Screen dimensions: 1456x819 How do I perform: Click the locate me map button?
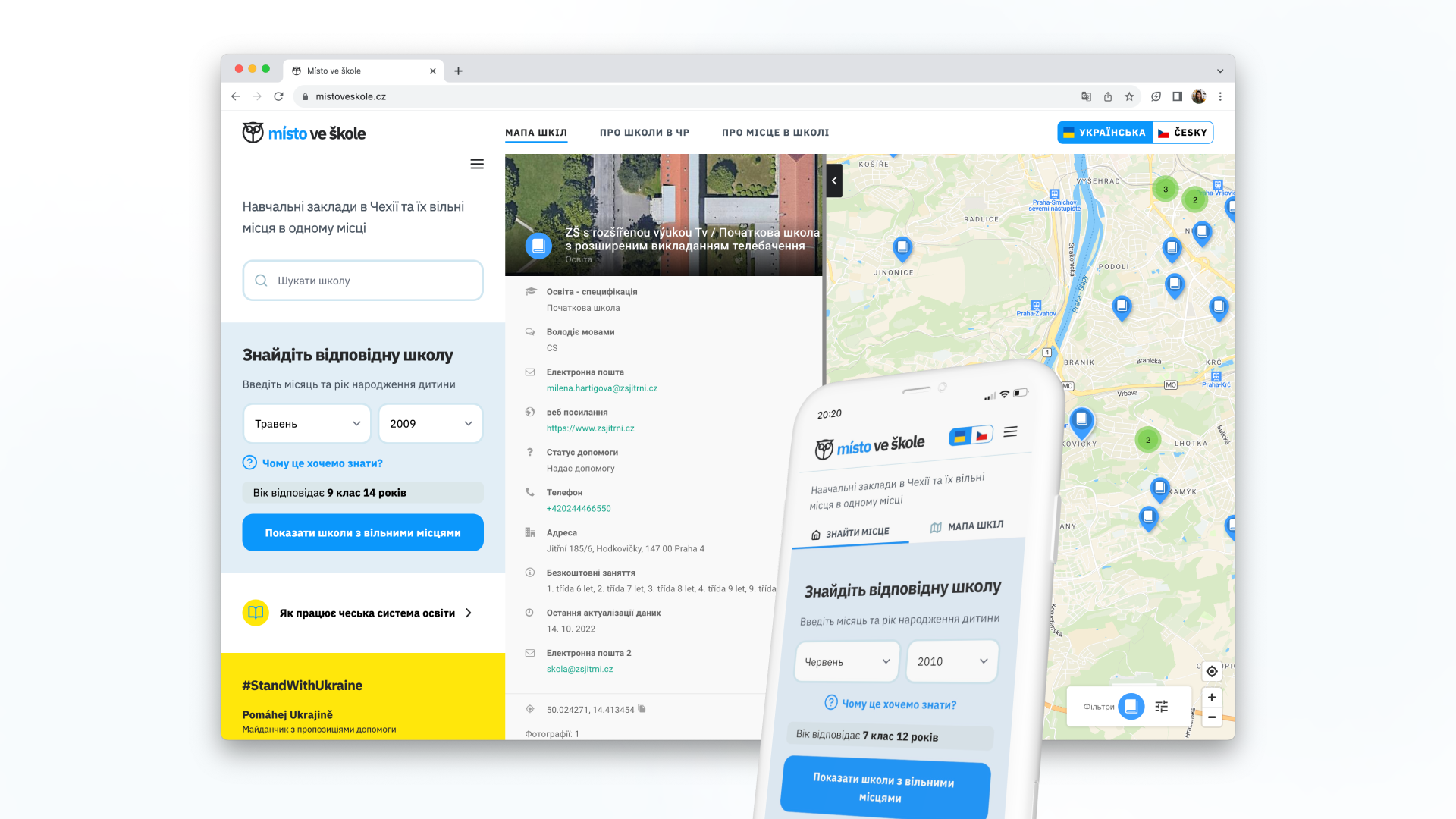[1212, 671]
